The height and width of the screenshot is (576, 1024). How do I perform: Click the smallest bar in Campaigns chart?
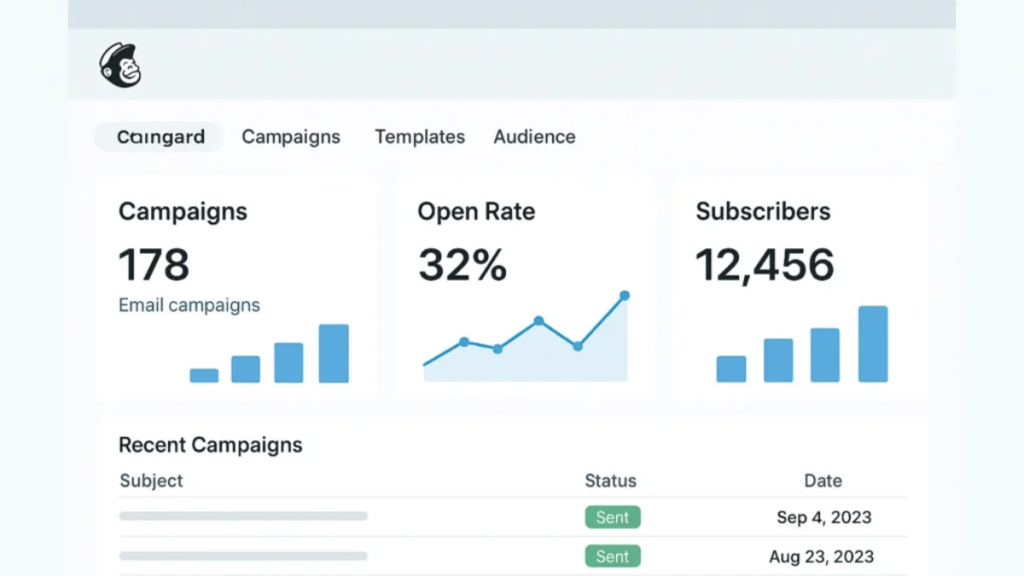point(203,374)
